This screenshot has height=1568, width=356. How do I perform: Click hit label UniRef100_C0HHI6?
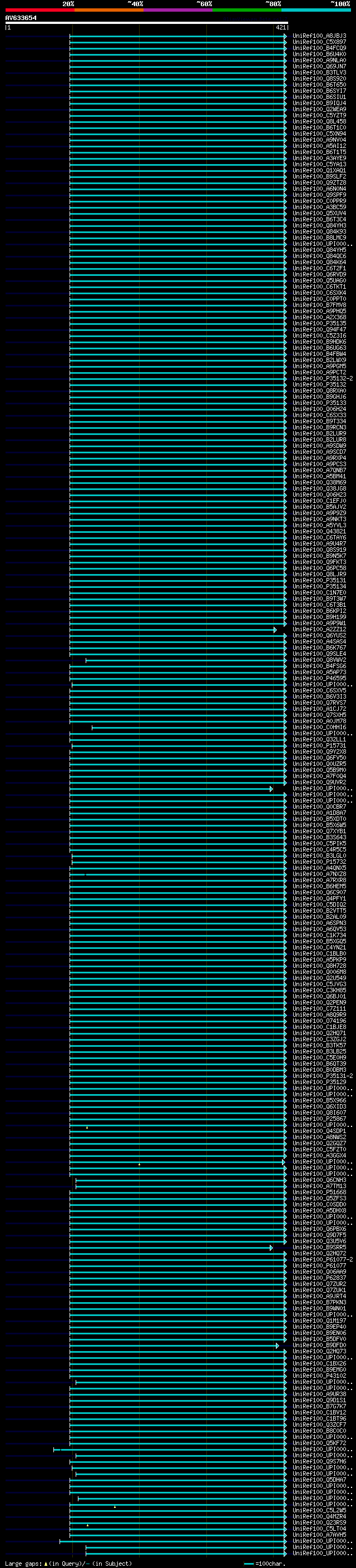point(319,728)
